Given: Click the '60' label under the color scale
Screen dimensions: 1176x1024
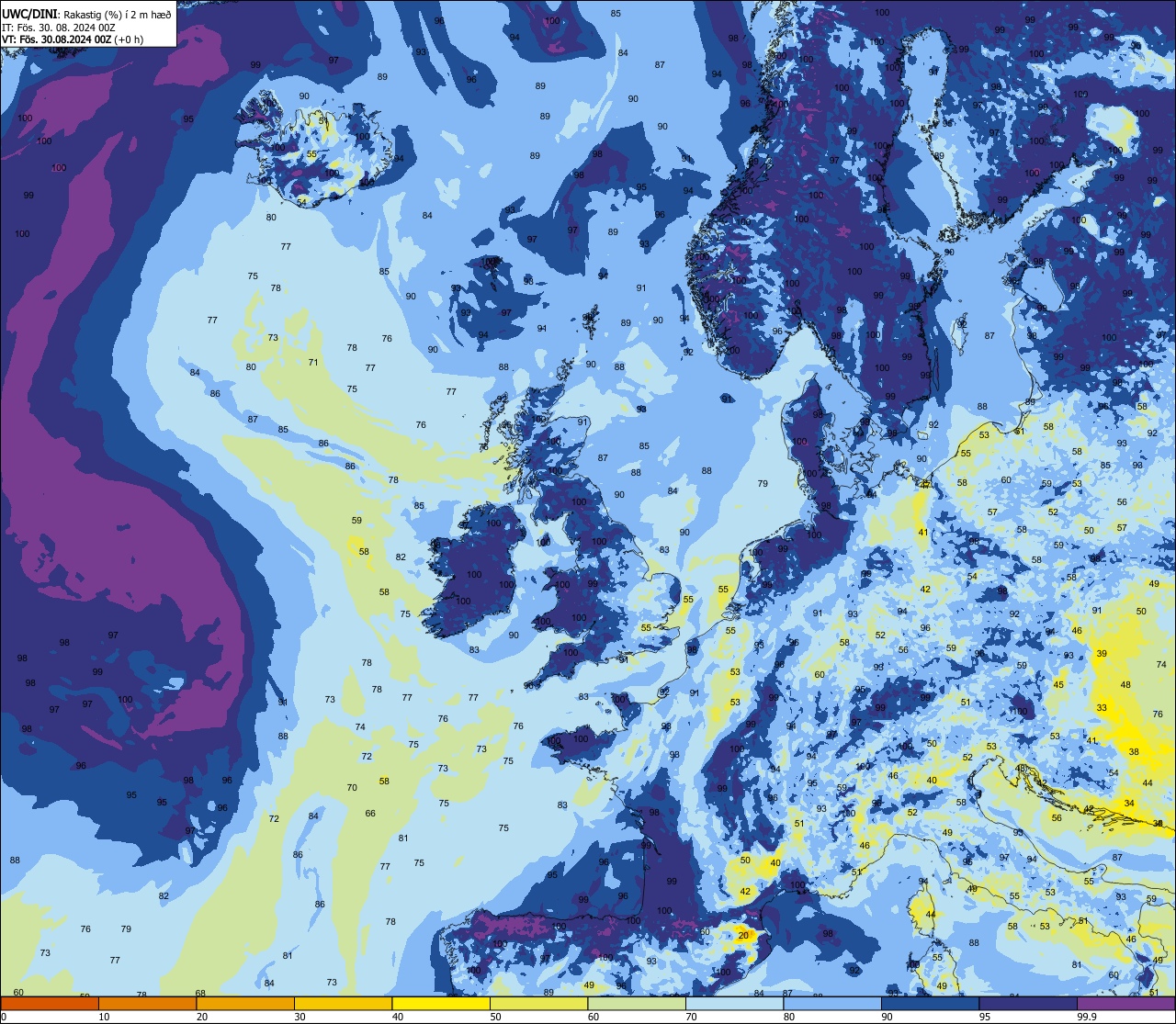Looking at the screenshot, I should coord(594,1017).
